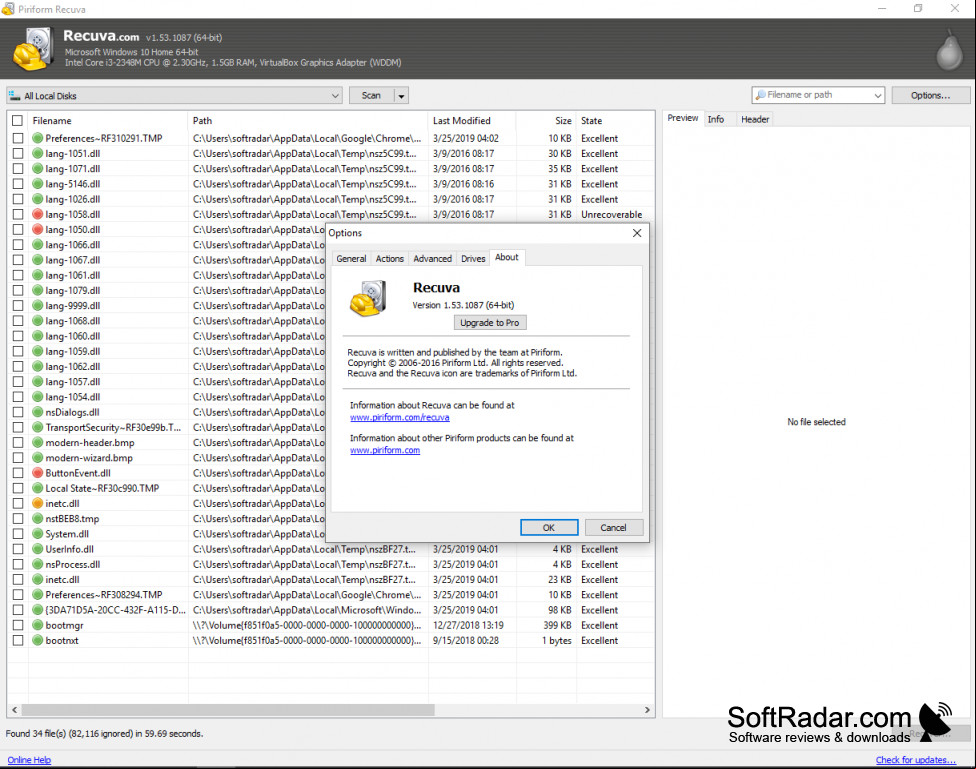Click red status dot of lang-1050.dll
This screenshot has height=769, width=976.
tap(37, 229)
